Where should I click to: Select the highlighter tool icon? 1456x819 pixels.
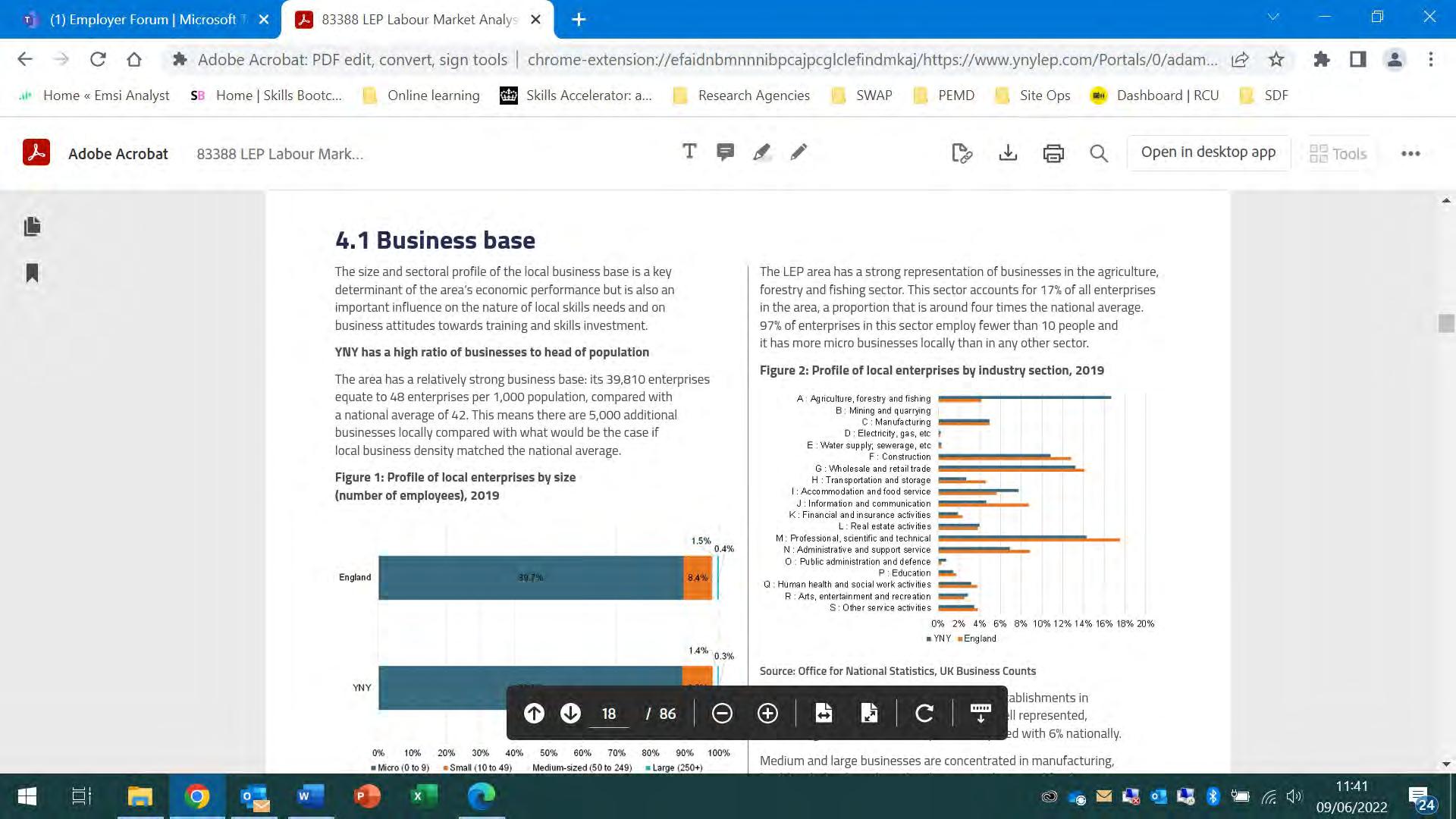pos(761,152)
